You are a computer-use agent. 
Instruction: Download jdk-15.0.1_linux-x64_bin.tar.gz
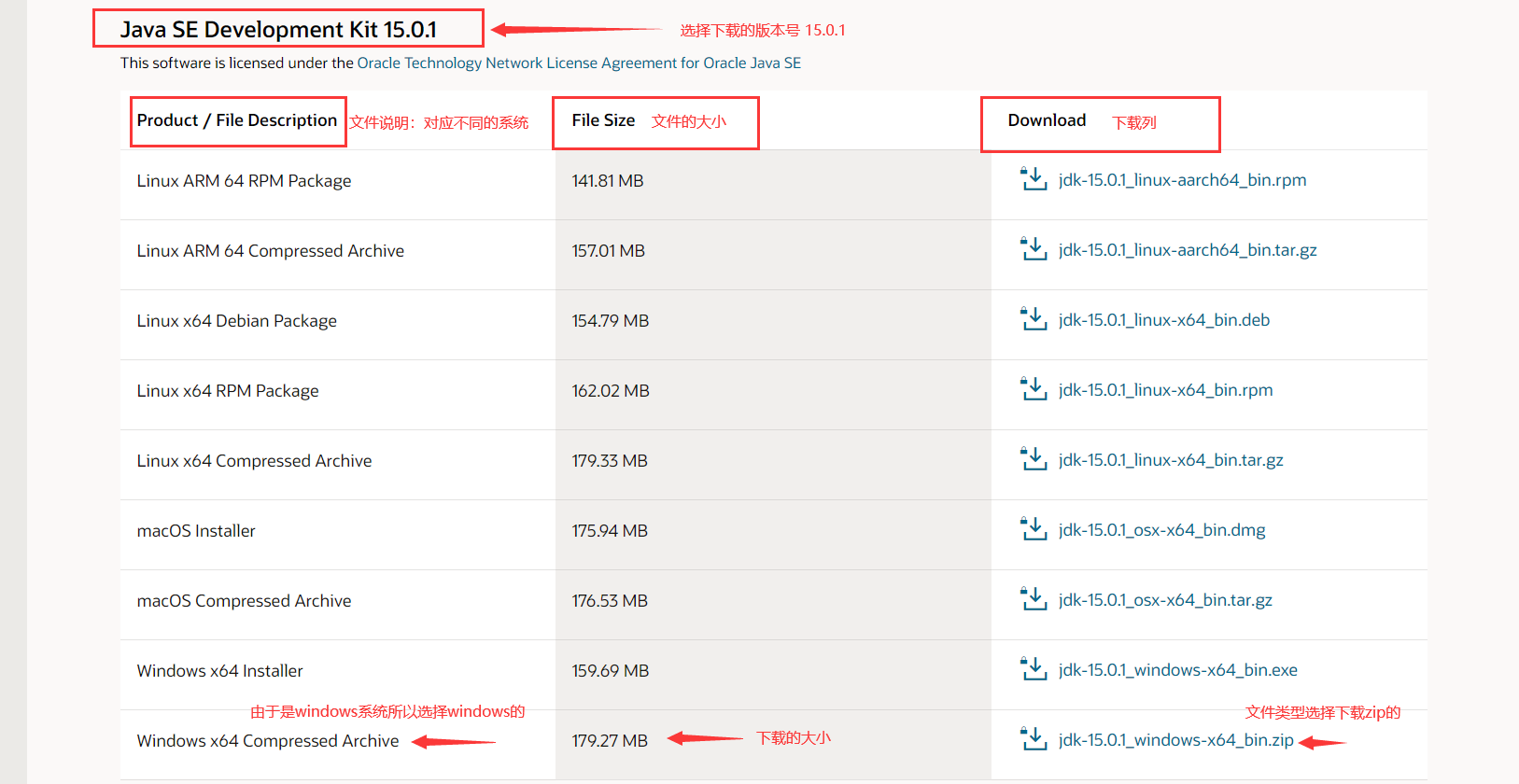pyautogui.click(x=1171, y=460)
